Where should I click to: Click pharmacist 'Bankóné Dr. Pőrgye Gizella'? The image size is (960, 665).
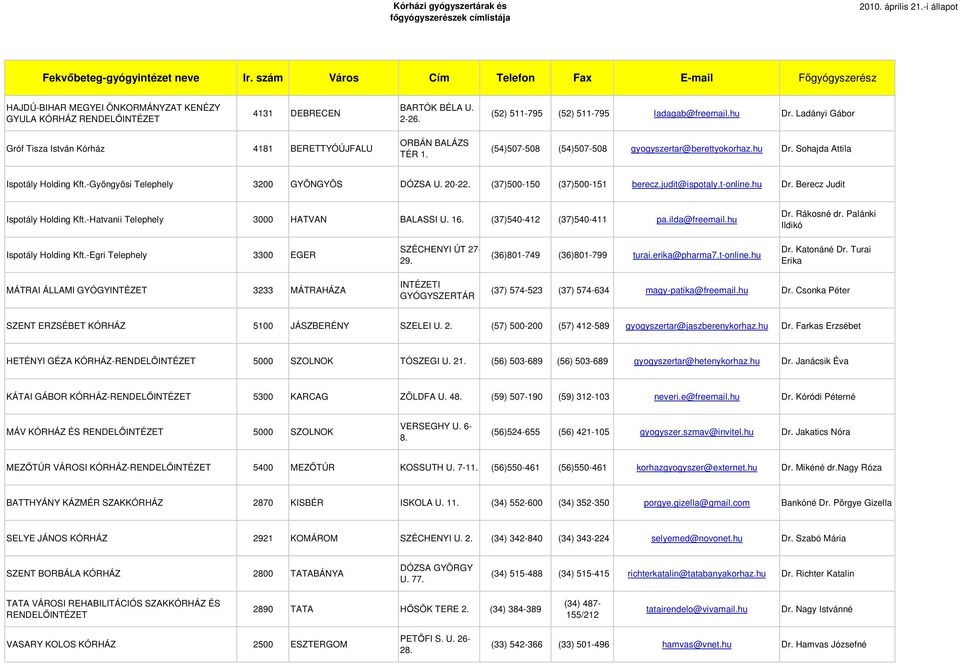pyautogui.click(x=836, y=503)
